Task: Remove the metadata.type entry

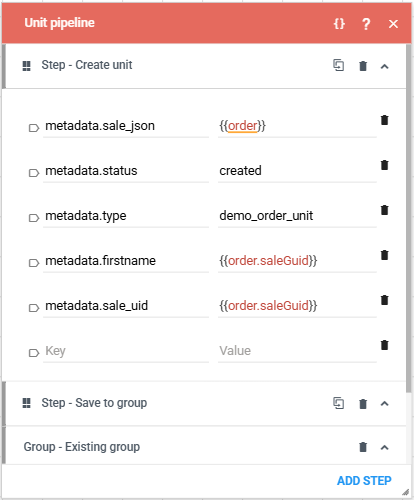Action: 385,210
